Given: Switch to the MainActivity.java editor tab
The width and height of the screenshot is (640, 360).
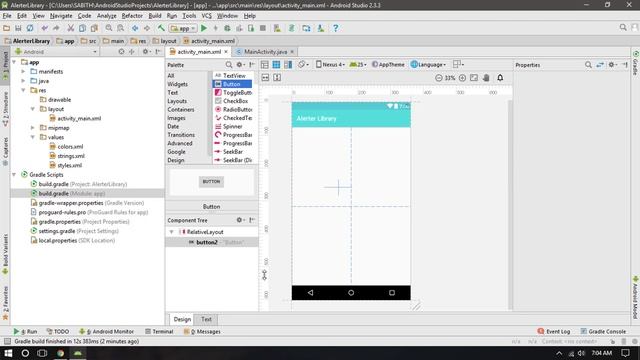Looking at the screenshot, I should (264, 52).
